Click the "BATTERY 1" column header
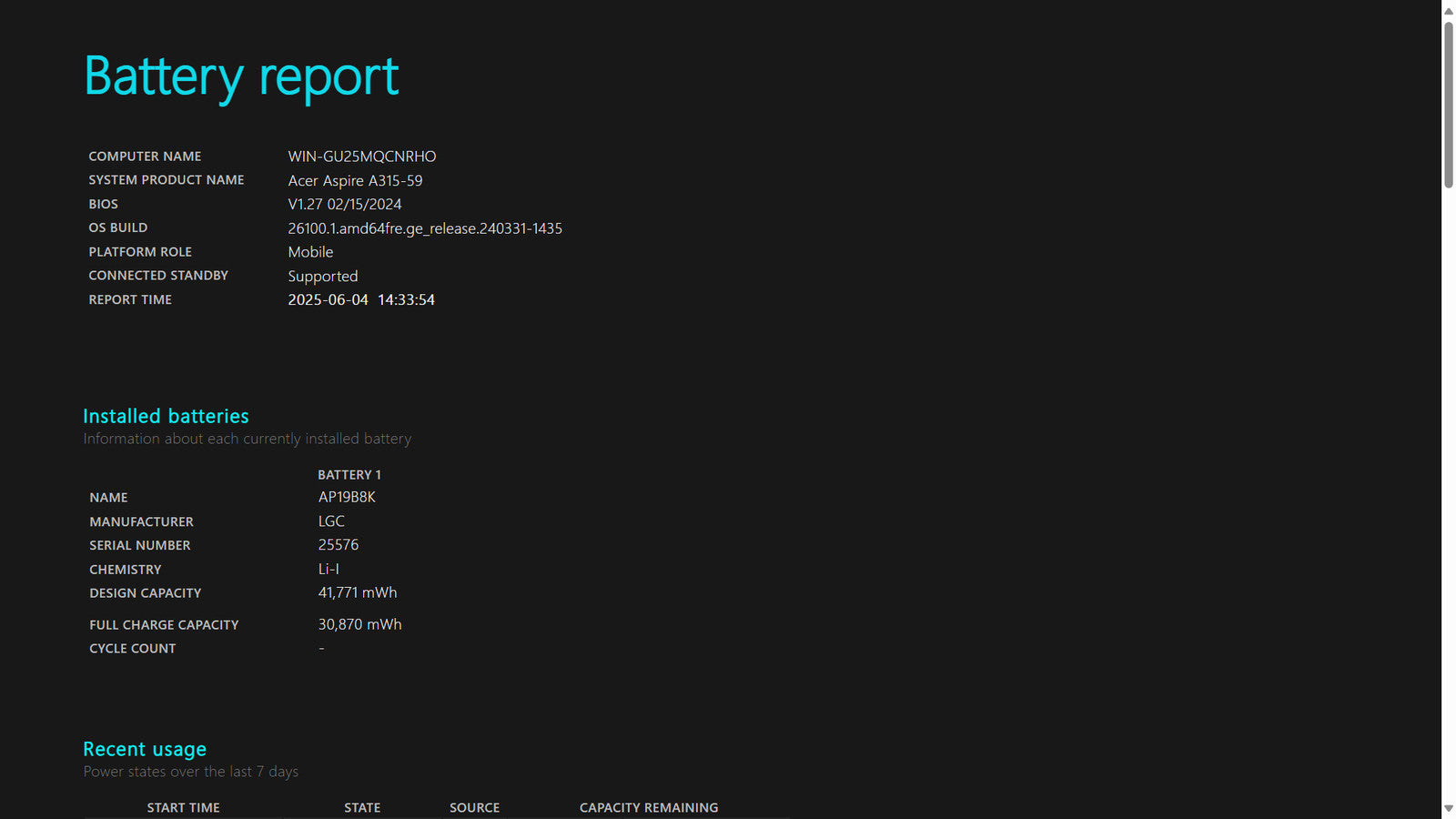1456x819 pixels. coord(349,475)
